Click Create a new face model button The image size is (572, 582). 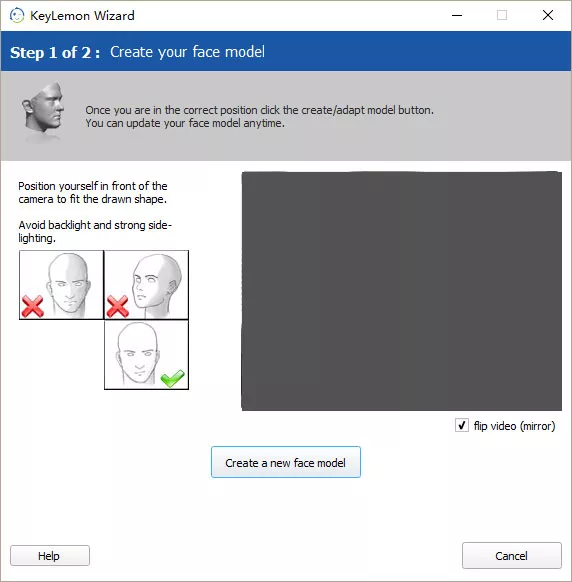(x=286, y=462)
